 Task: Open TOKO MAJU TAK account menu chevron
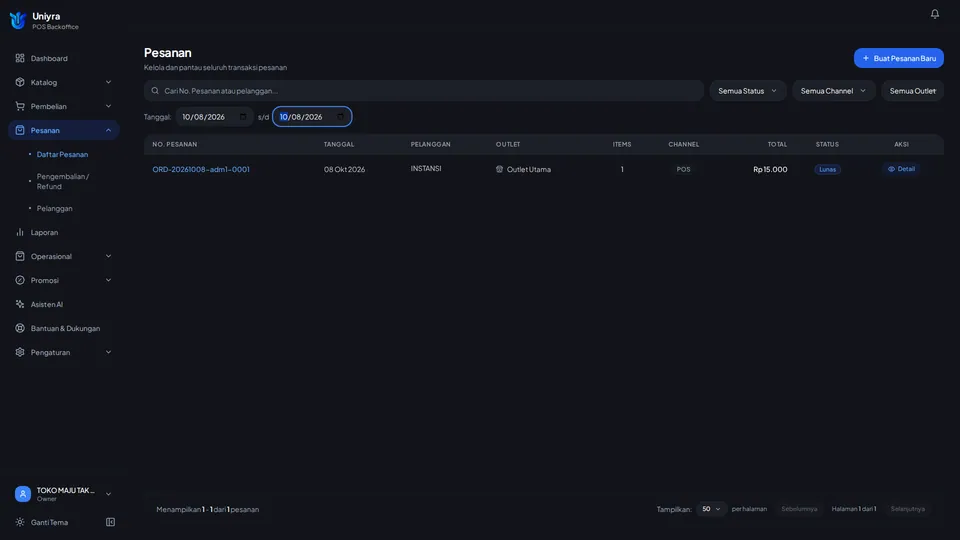point(108,494)
